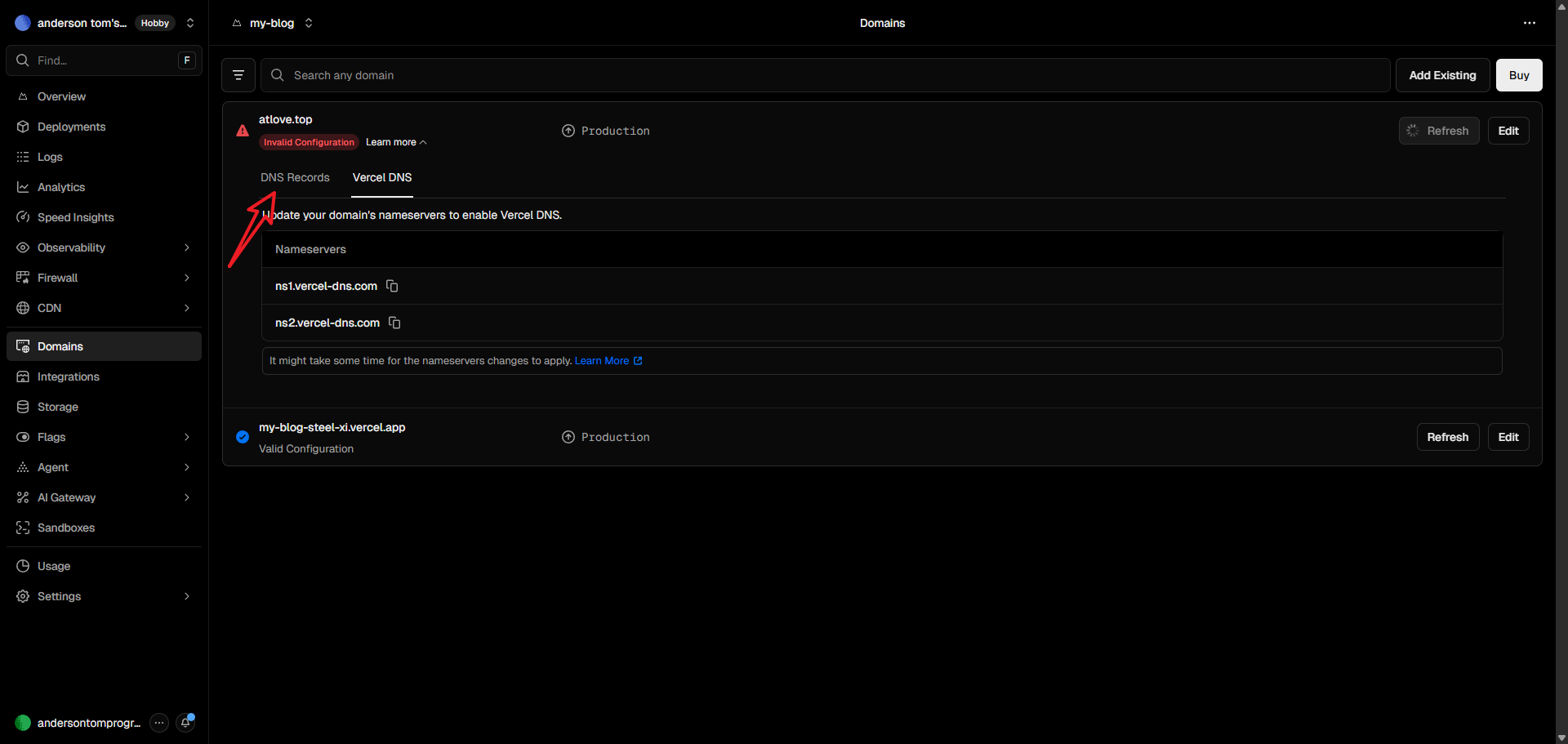Click Add Existing domain button
Image resolution: width=1568 pixels, height=744 pixels.
tap(1443, 75)
